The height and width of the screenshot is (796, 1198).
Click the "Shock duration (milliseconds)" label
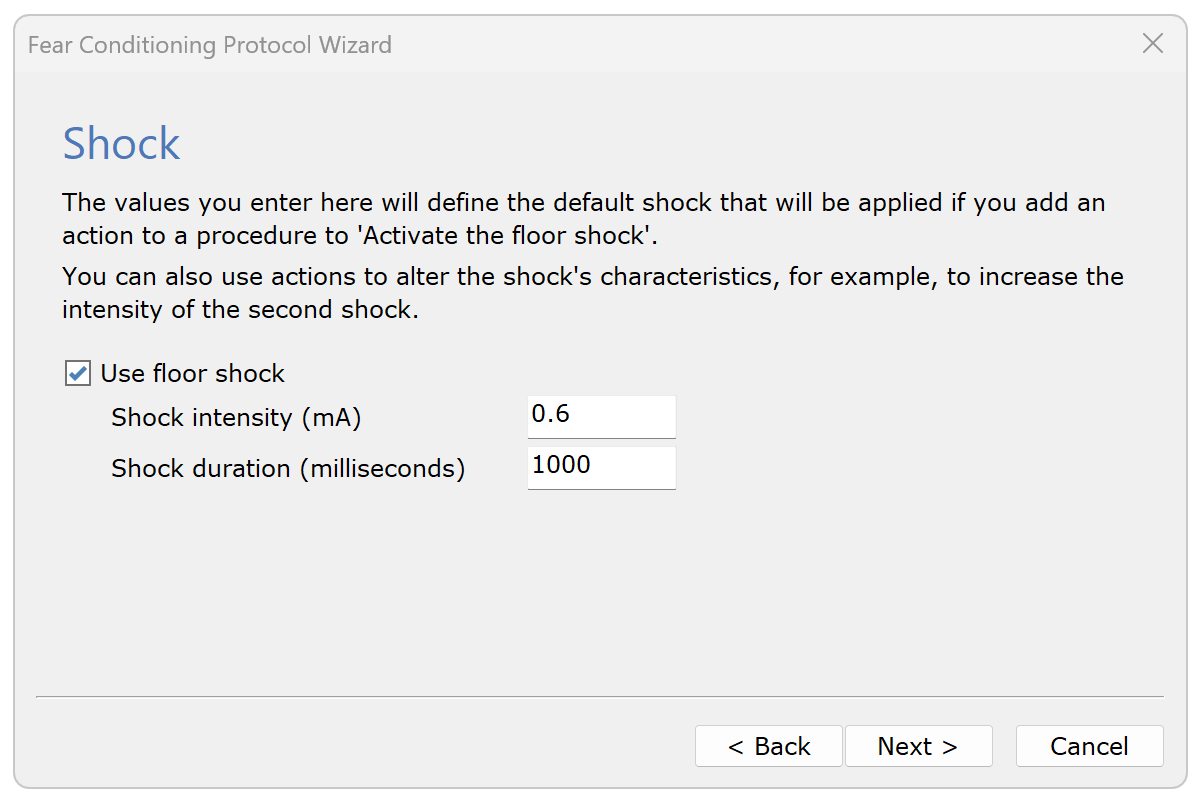[x=288, y=468]
